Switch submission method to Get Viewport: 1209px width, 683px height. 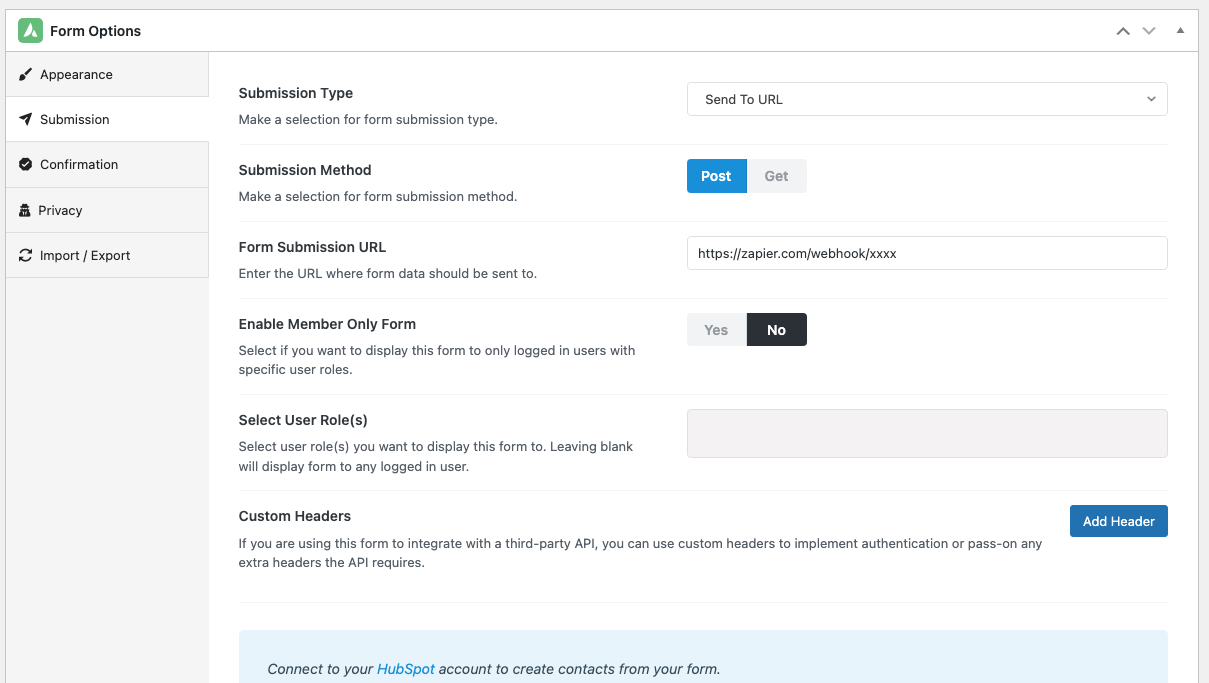click(776, 176)
